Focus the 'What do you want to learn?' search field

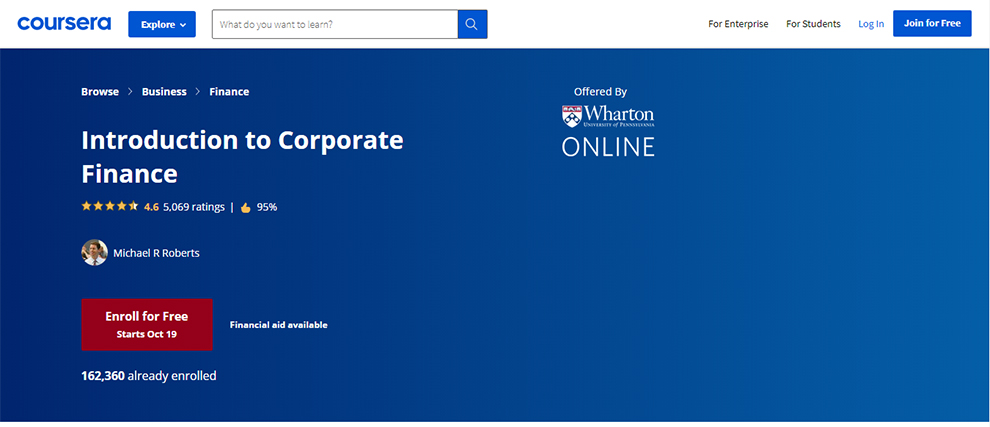pyautogui.click(x=335, y=24)
